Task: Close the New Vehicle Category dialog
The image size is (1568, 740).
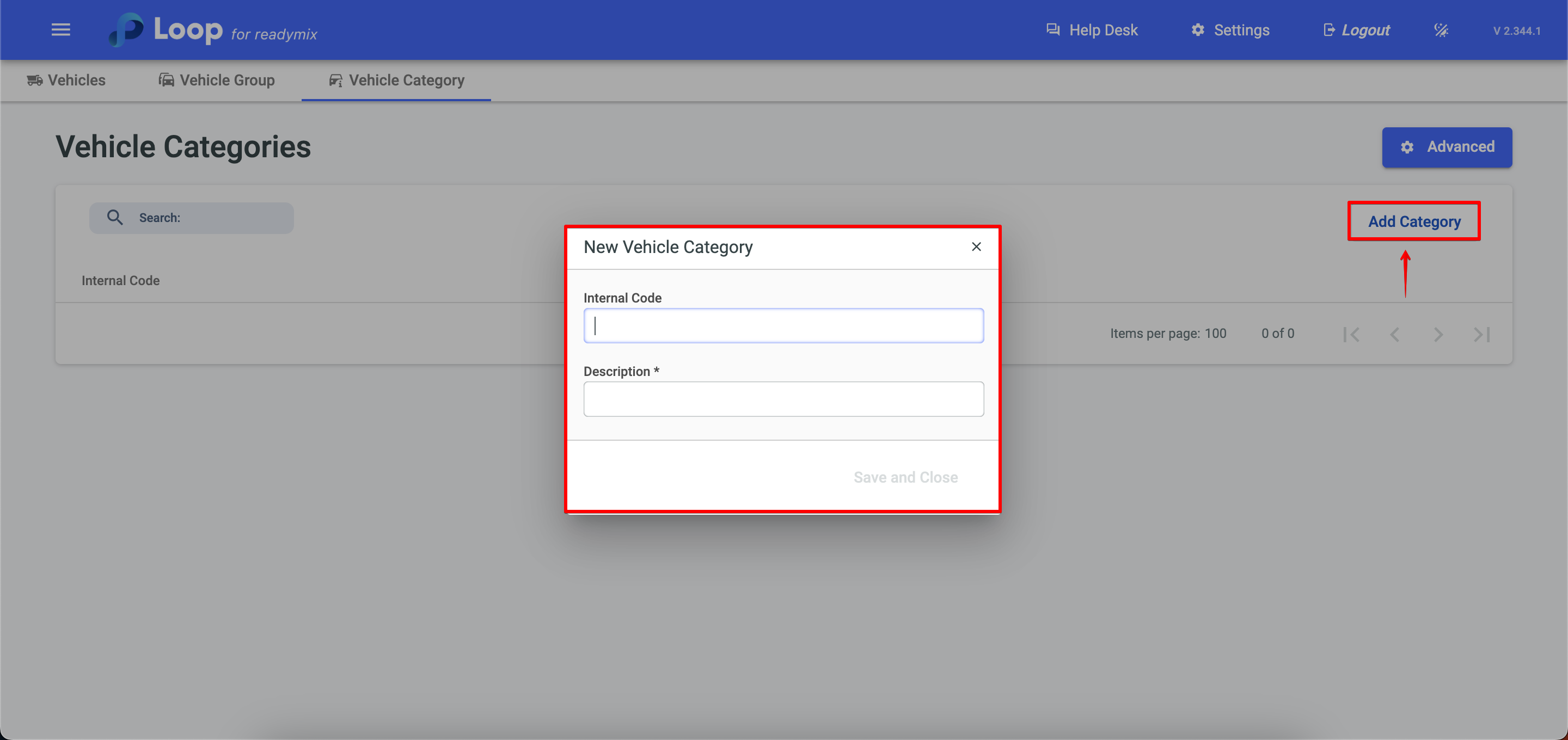Action: [976, 246]
